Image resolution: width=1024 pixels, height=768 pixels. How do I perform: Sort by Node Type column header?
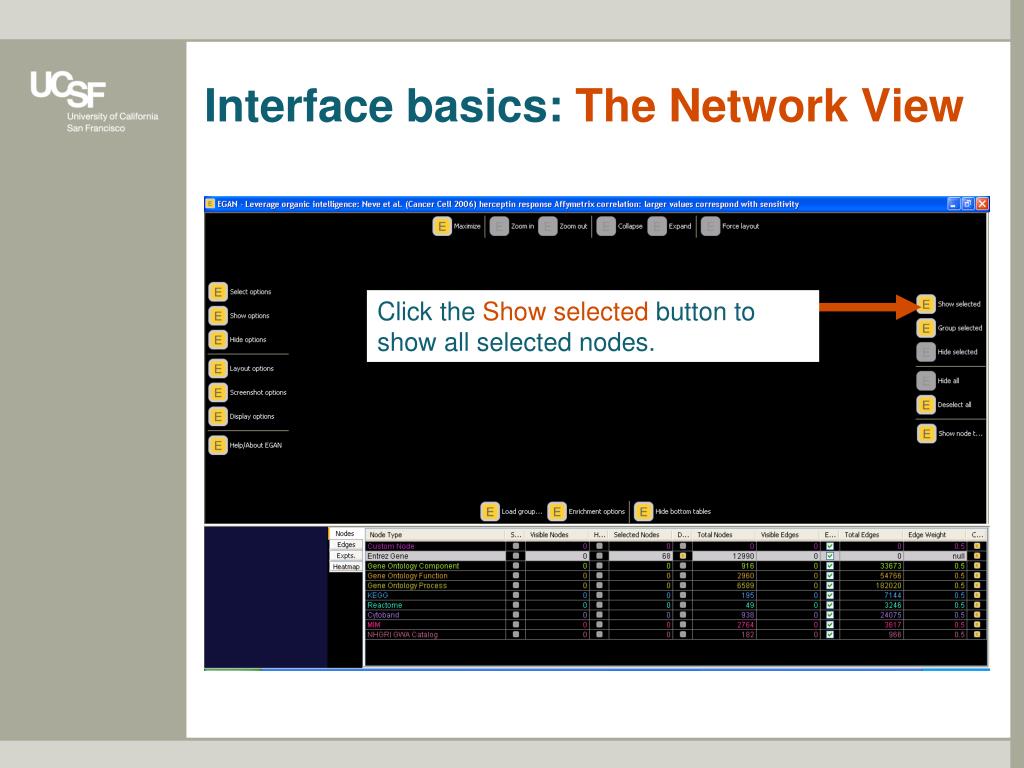click(436, 534)
